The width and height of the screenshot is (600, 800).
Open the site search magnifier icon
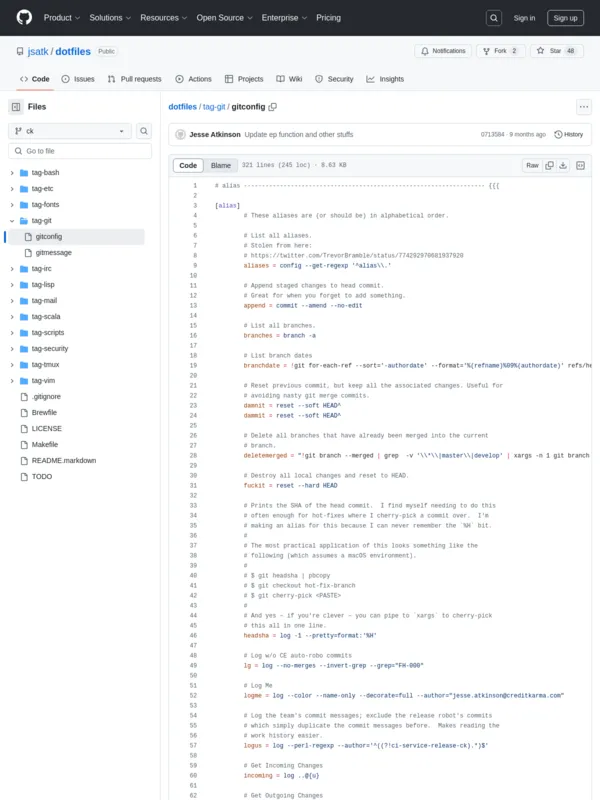pos(494,18)
